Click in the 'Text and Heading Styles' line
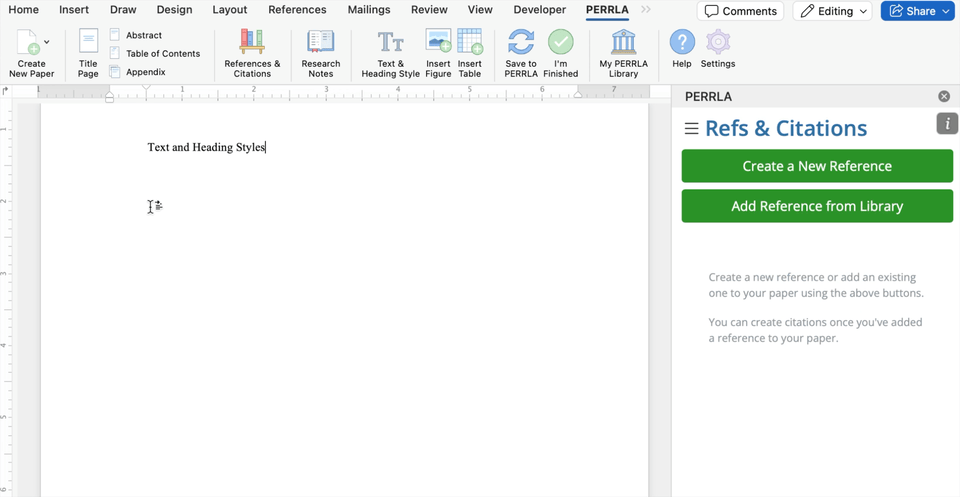960x497 pixels. [206, 148]
